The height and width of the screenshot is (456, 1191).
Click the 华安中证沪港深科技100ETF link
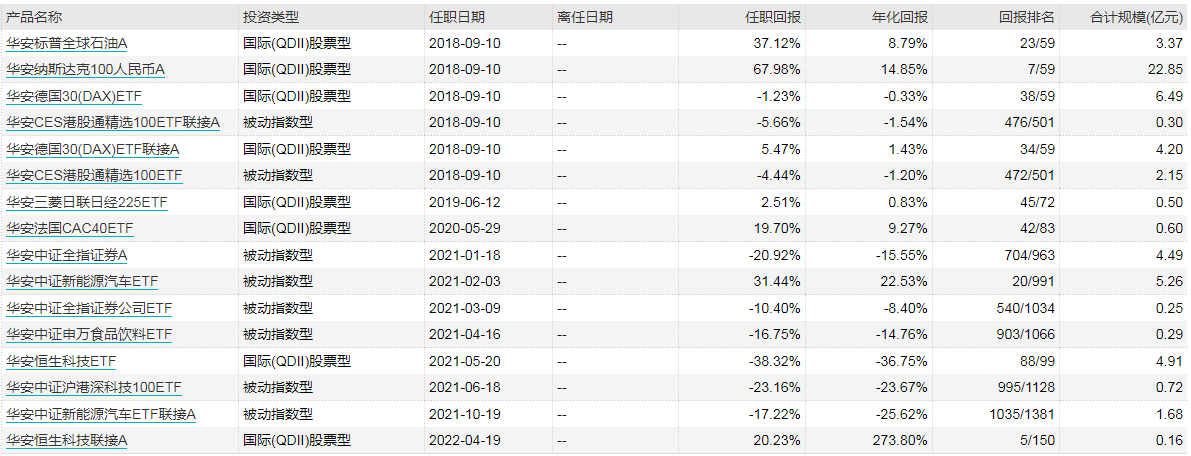click(94, 386)
